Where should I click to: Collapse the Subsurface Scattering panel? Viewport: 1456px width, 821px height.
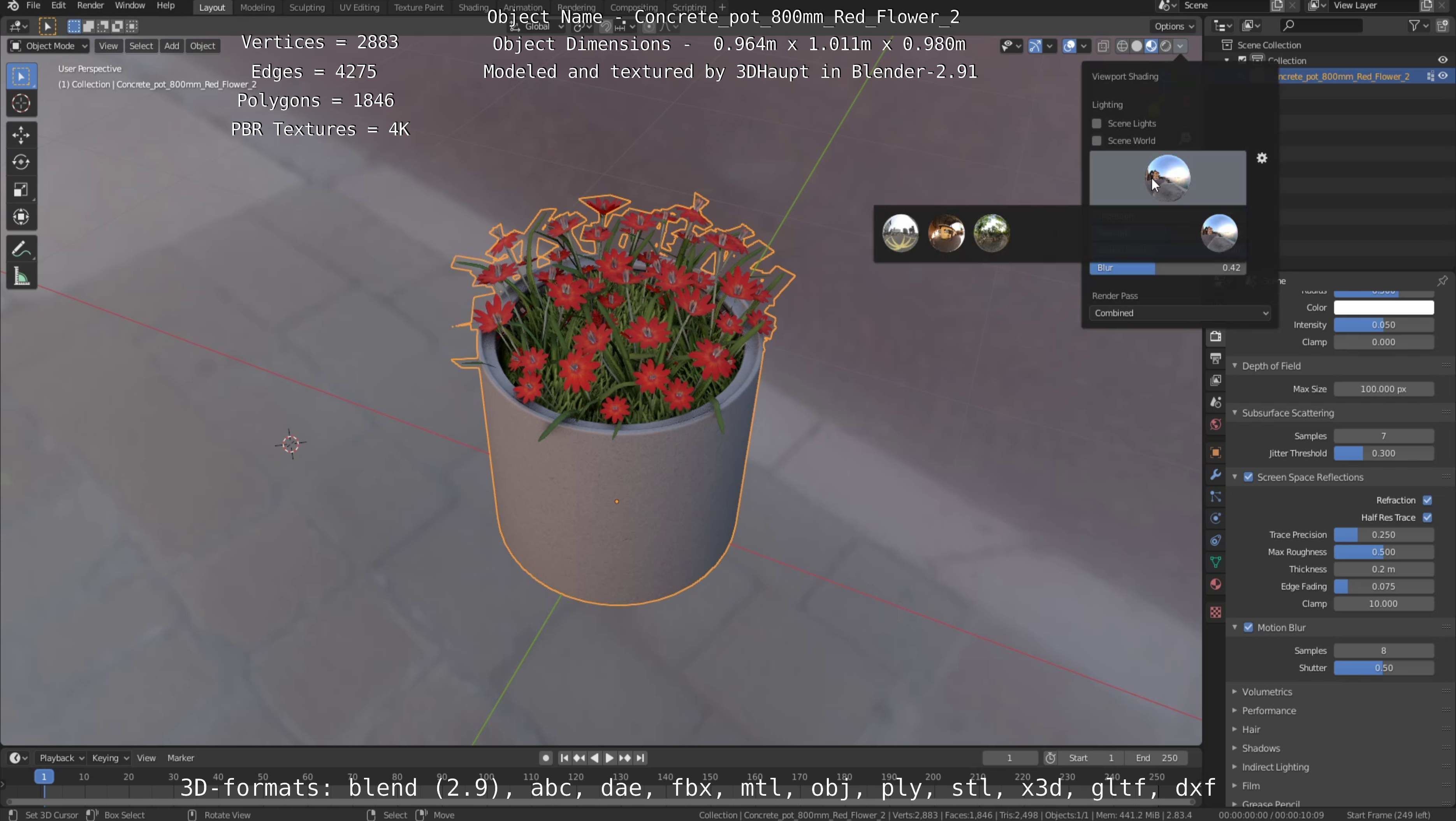(x=1287, y=413)
